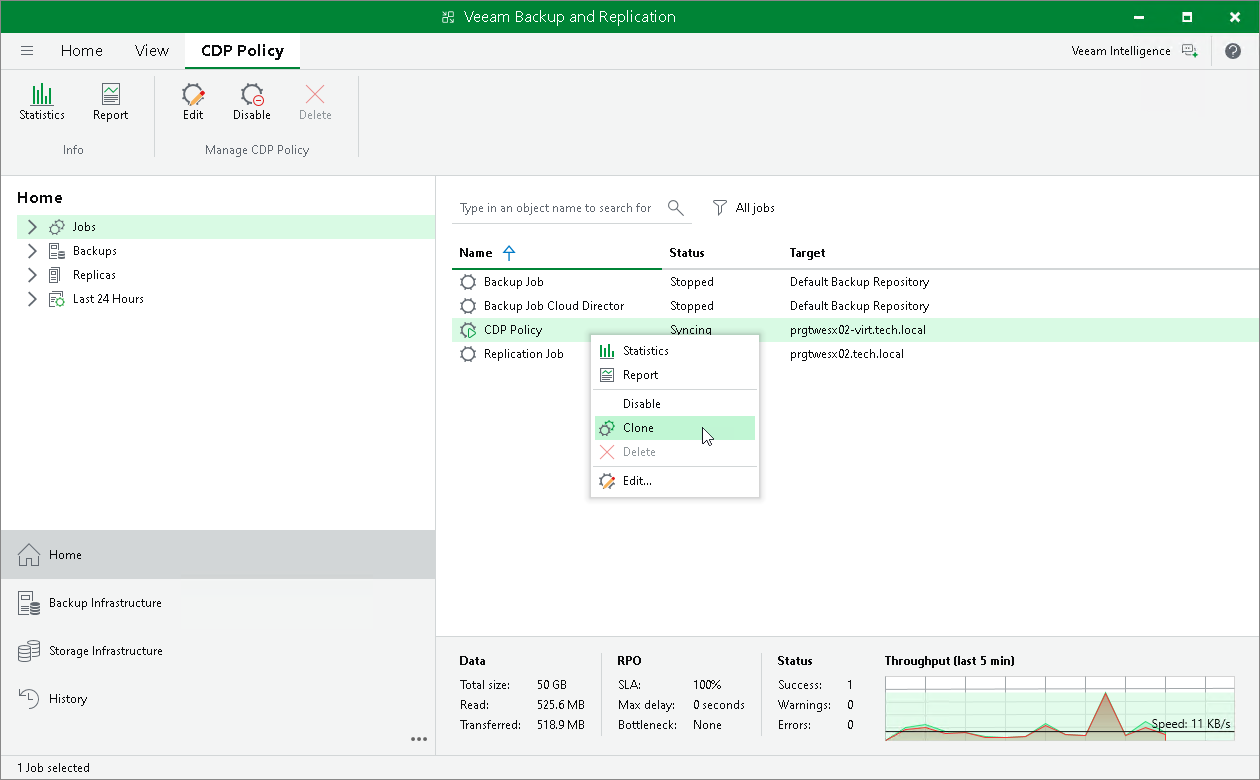The width and height of the screenshot is (1260, 780).
Task: Click the search magnifier icon
Action: tap(676, 208)
